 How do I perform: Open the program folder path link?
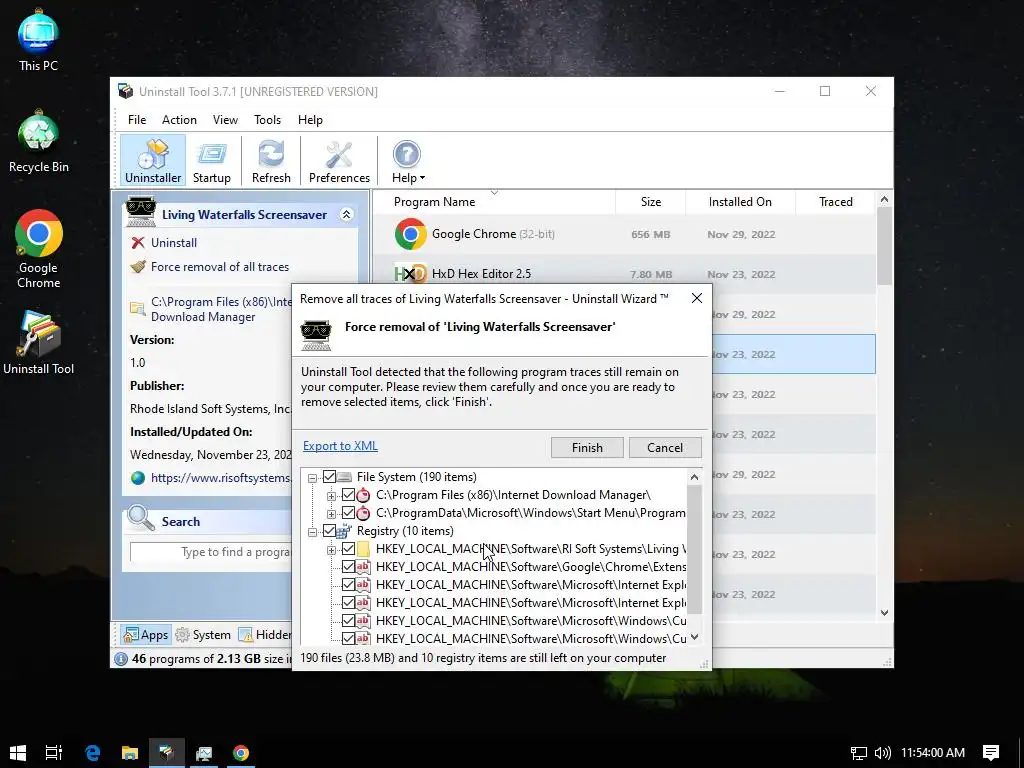click(x=221, y=309)
